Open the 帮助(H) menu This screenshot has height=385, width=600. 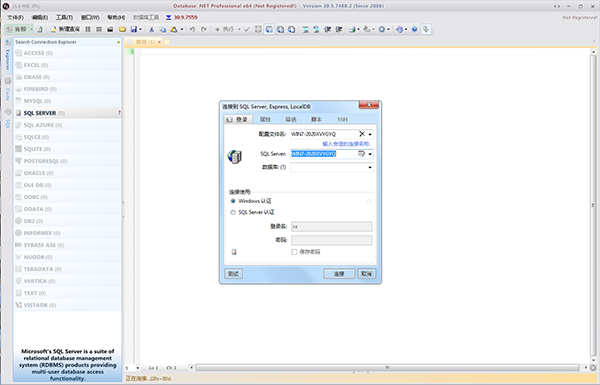116,17
